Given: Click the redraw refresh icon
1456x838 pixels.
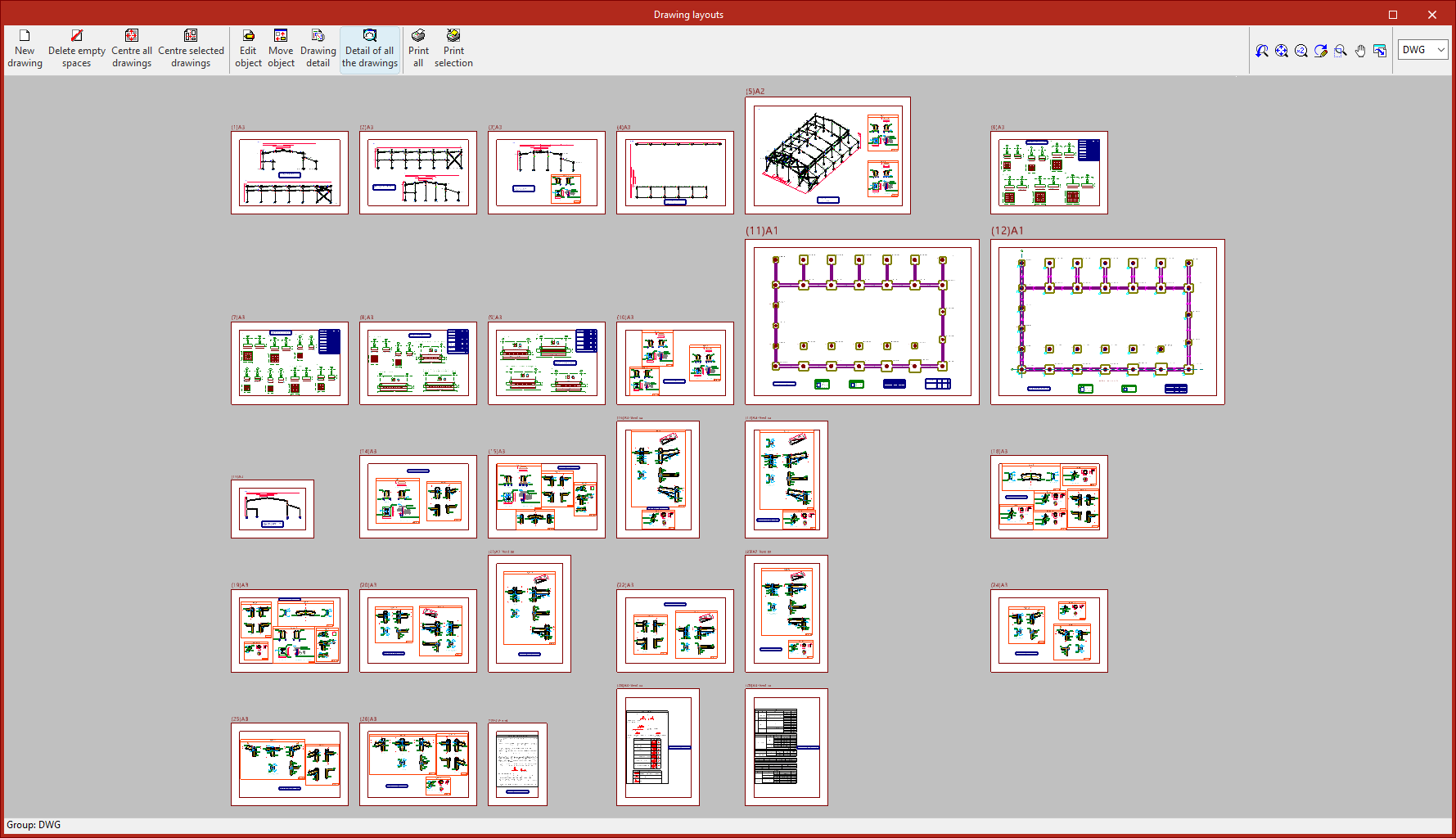Looking at the screenshot, I should pyautogui.click(x=1321, y=51).
